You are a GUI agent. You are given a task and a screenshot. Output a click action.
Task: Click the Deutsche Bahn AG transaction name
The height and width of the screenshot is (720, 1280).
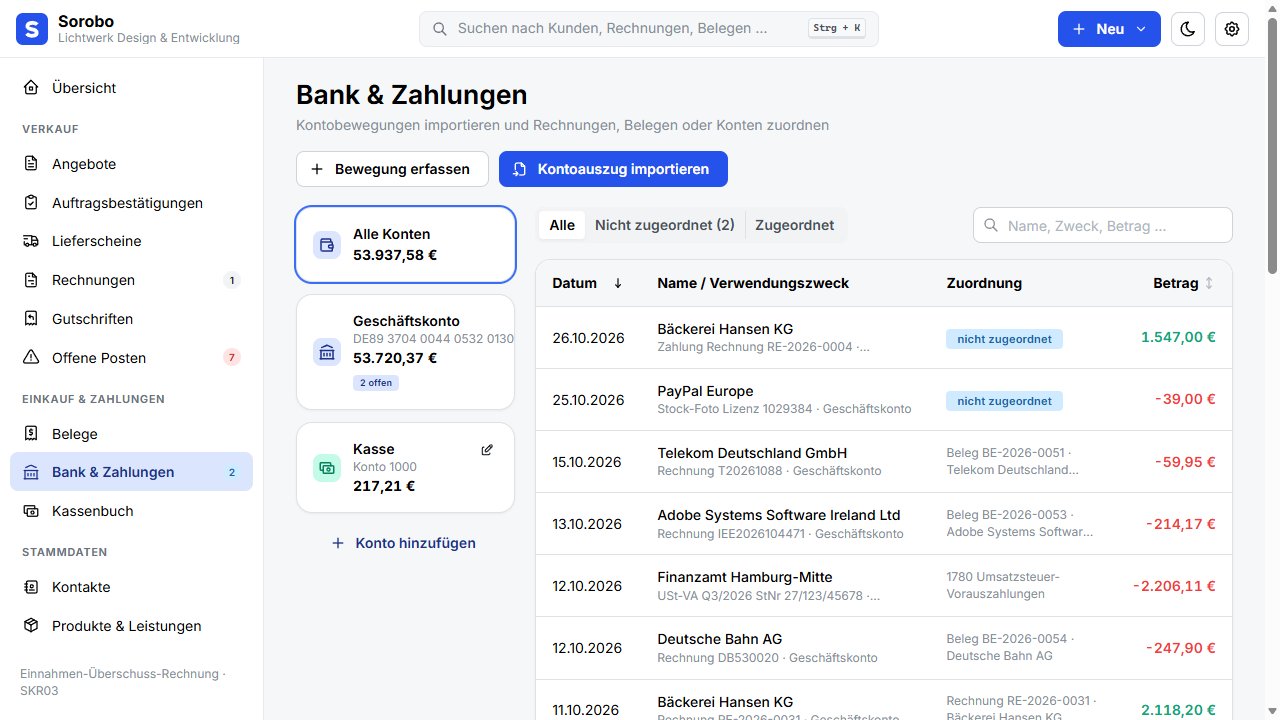[x=720, y=639]
